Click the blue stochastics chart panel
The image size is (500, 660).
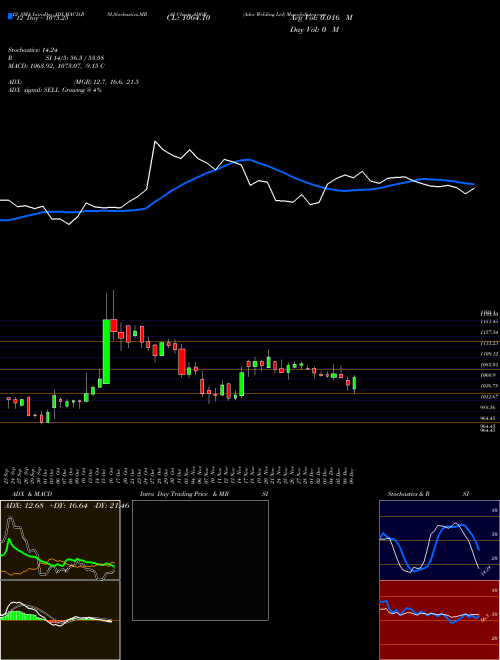tap(439, 540)
